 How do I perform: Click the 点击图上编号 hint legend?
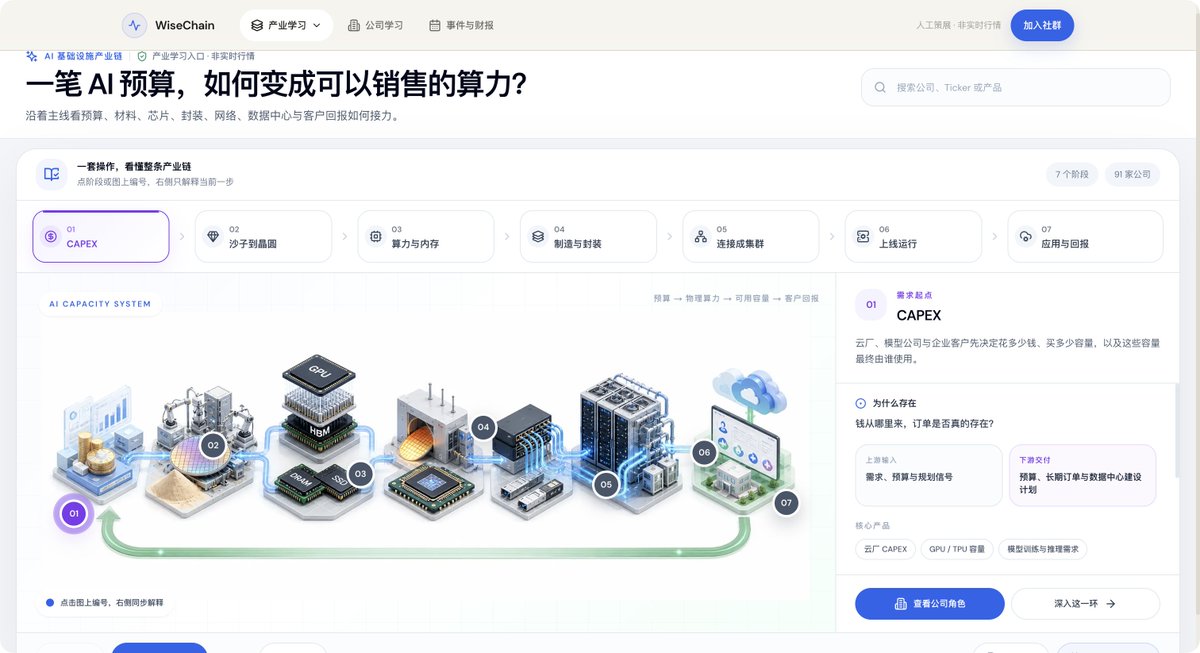(105, 603)
